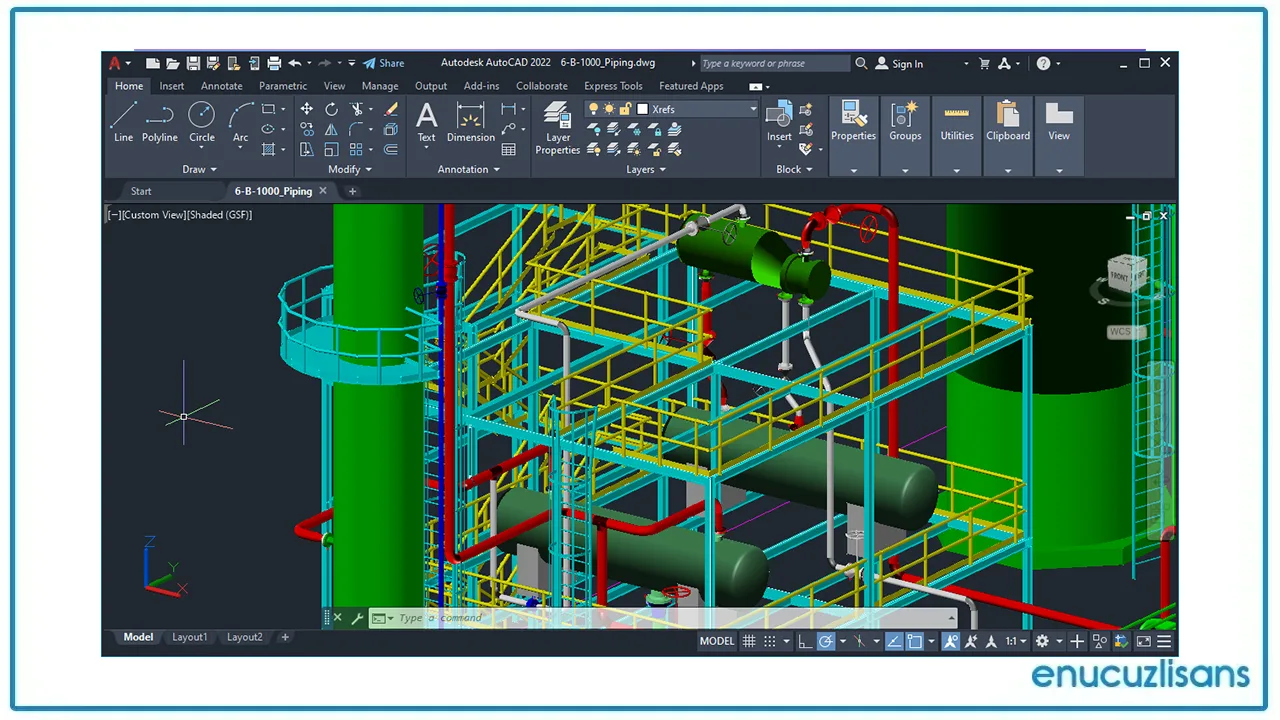1280x720 pixels.
Task: Open the Xrefs layer dropdown
Action: click(753, 109)
